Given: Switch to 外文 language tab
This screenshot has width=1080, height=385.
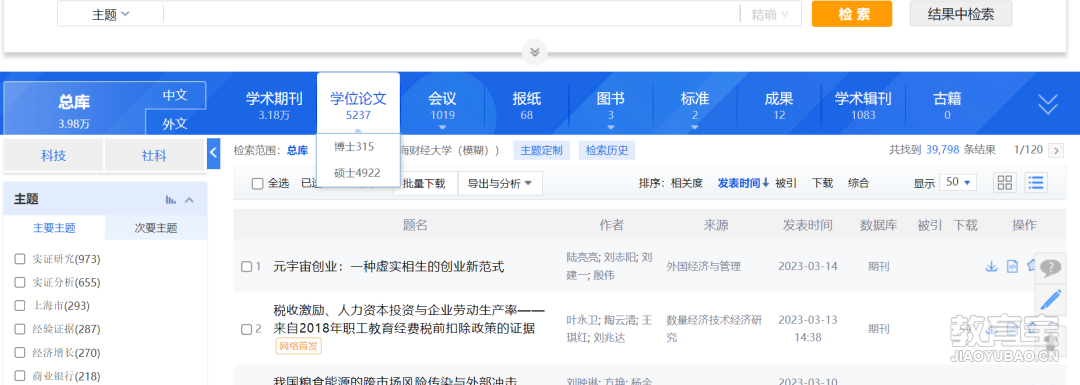Looking at the screenshot, I should [x=175, y=123].
